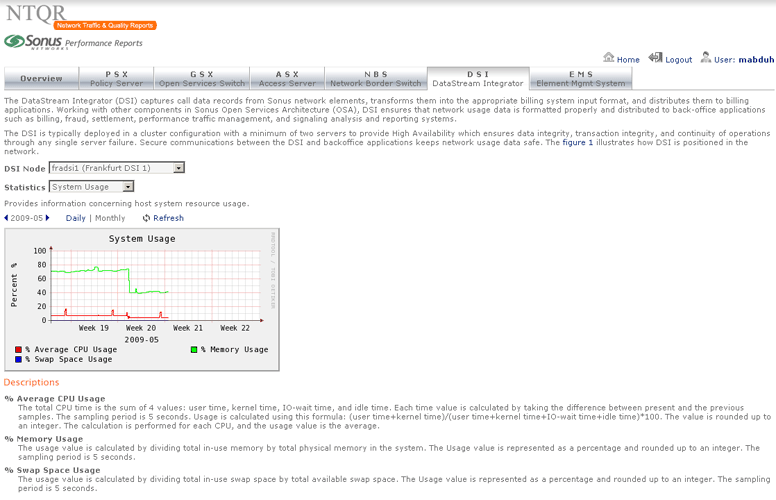Open user mabduh profile link

pos(756,59)
